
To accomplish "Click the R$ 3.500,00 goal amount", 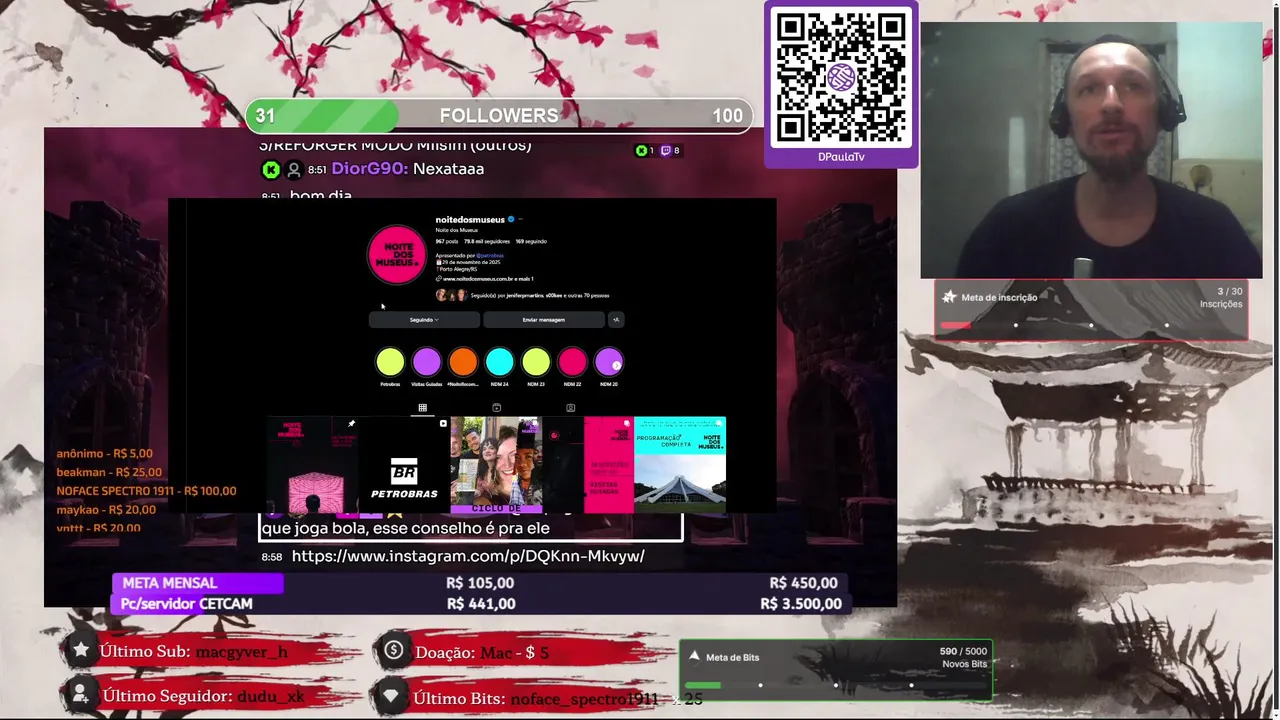I will coord(801,604).
